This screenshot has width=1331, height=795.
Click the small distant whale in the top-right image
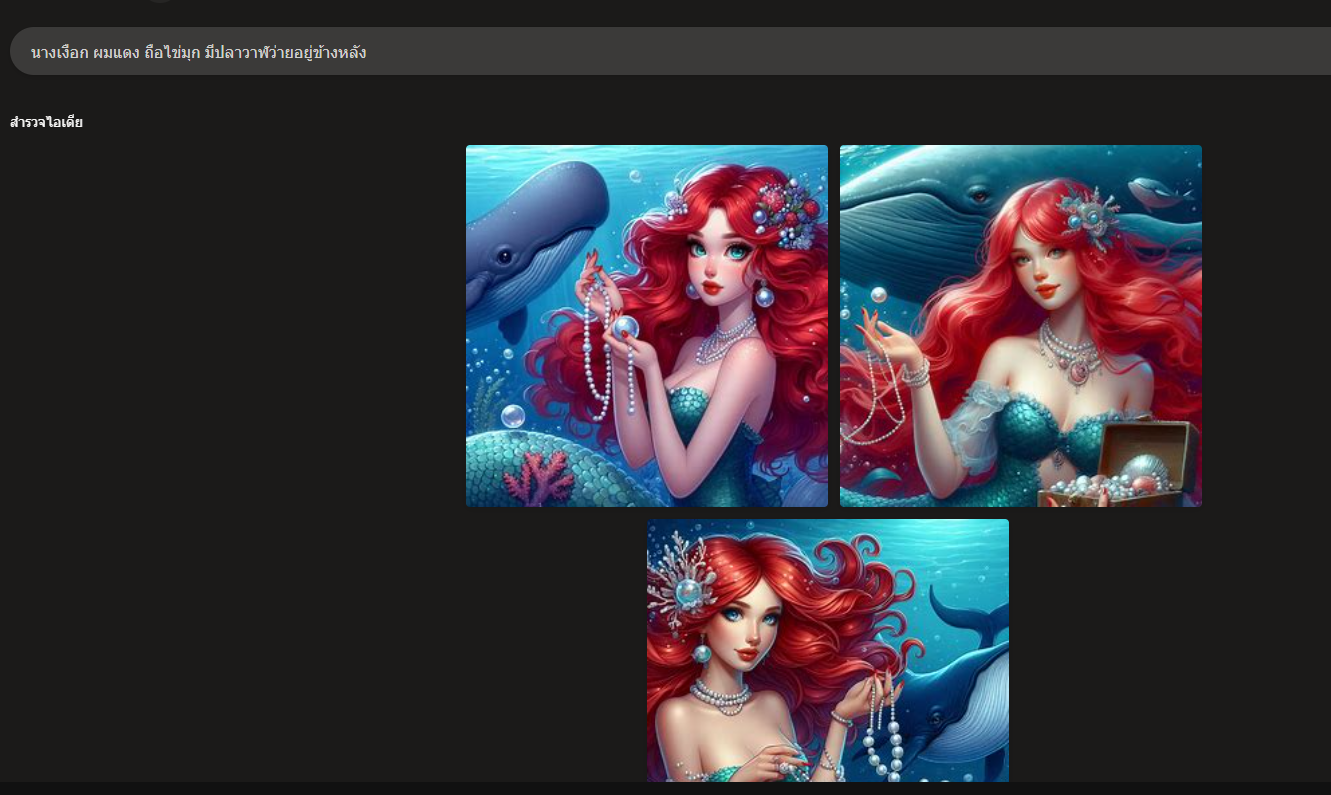pos(1153,191)
